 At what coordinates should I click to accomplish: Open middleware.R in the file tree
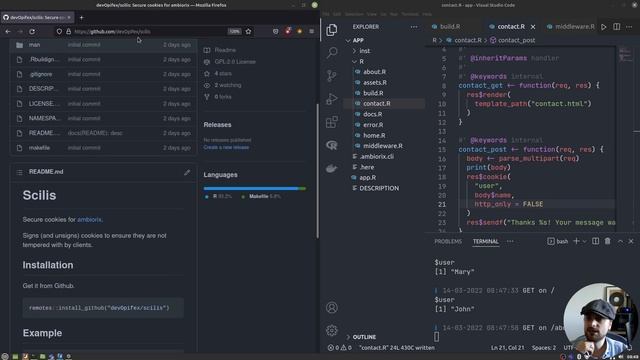(382, 146)
